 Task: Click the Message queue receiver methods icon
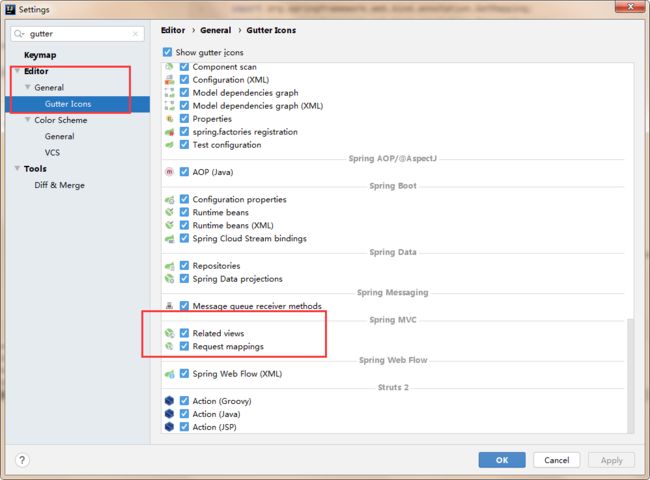pyautogui.click(x=169, y=306)
